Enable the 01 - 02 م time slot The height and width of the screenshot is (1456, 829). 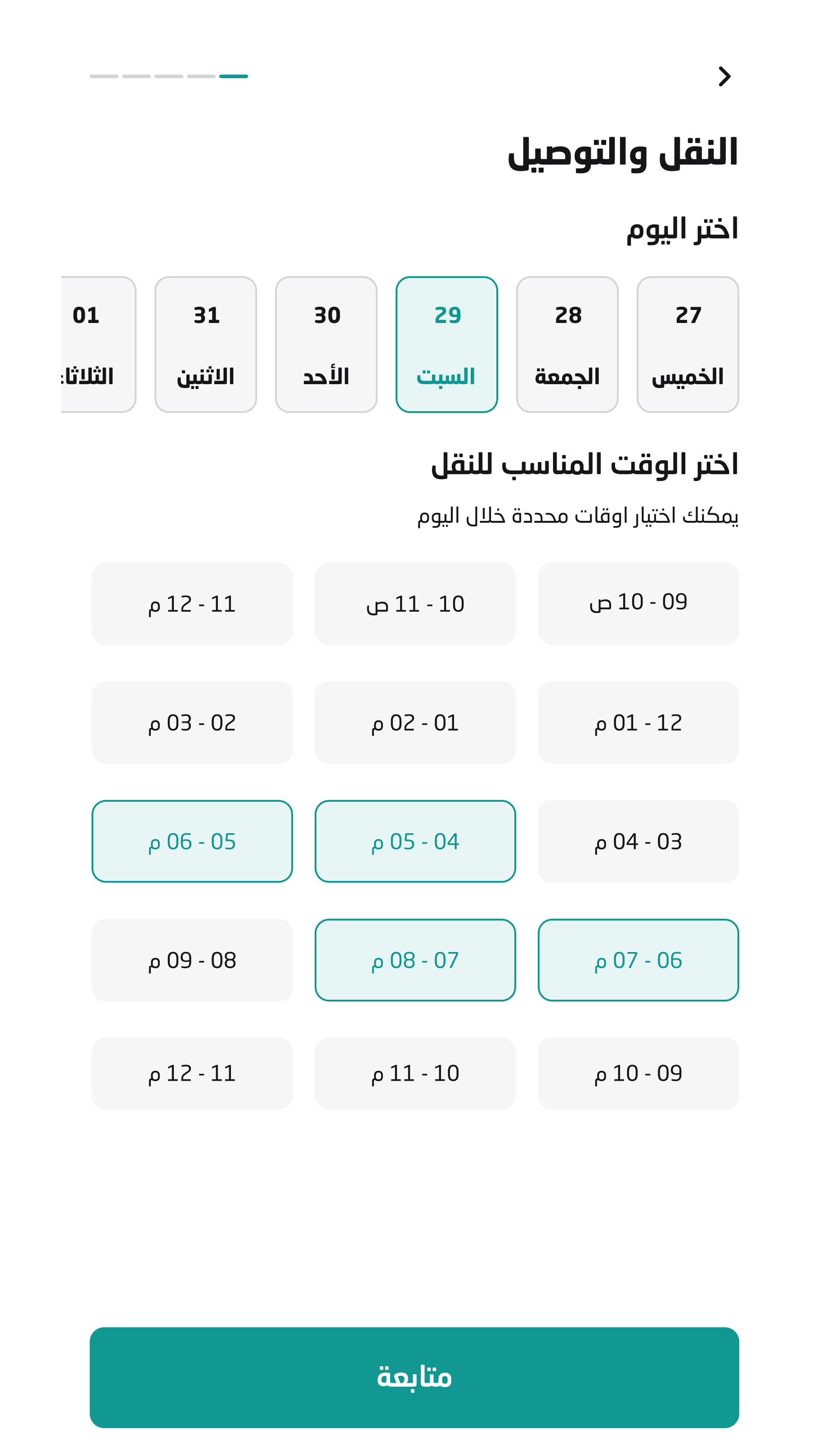pos(415,722)
